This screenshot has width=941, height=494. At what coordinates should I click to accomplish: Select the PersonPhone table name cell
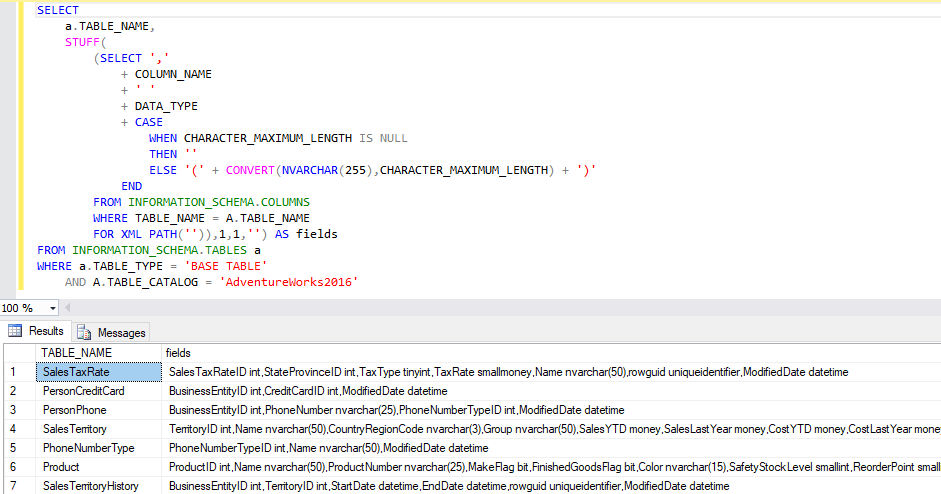(x=98, y=410)
